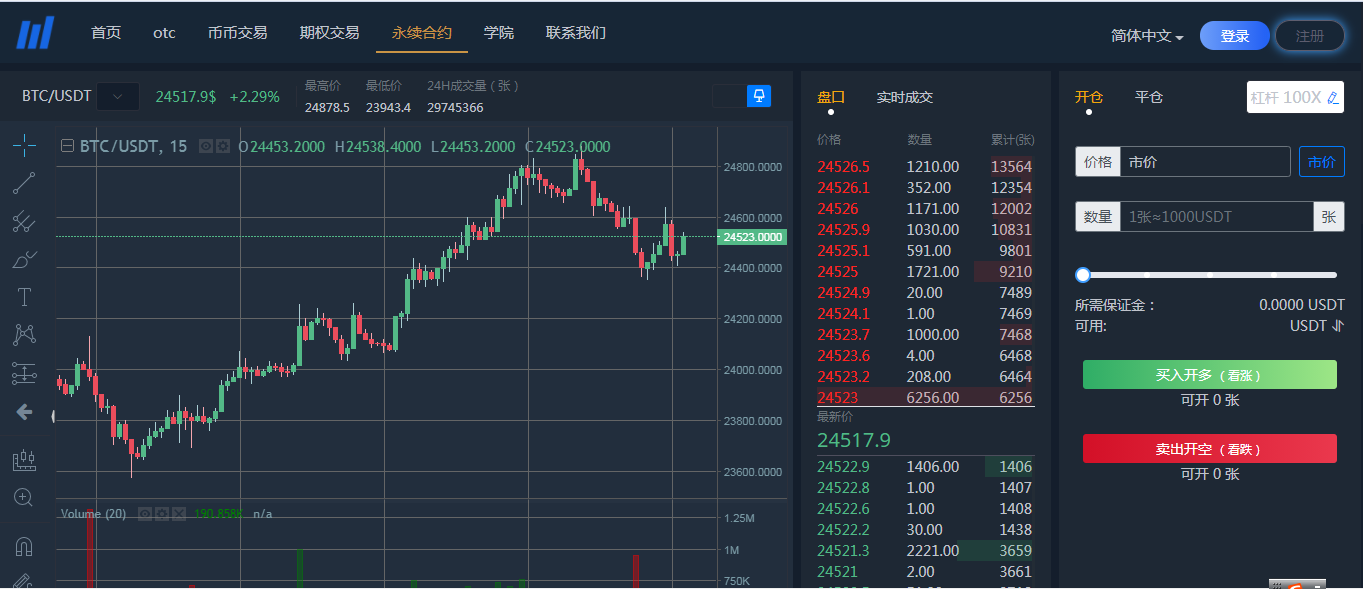The width and height of the screenshot is (1363, 589).
Task: Toggle the blue lamp theme switch
Action: click(x=759, y=96)
